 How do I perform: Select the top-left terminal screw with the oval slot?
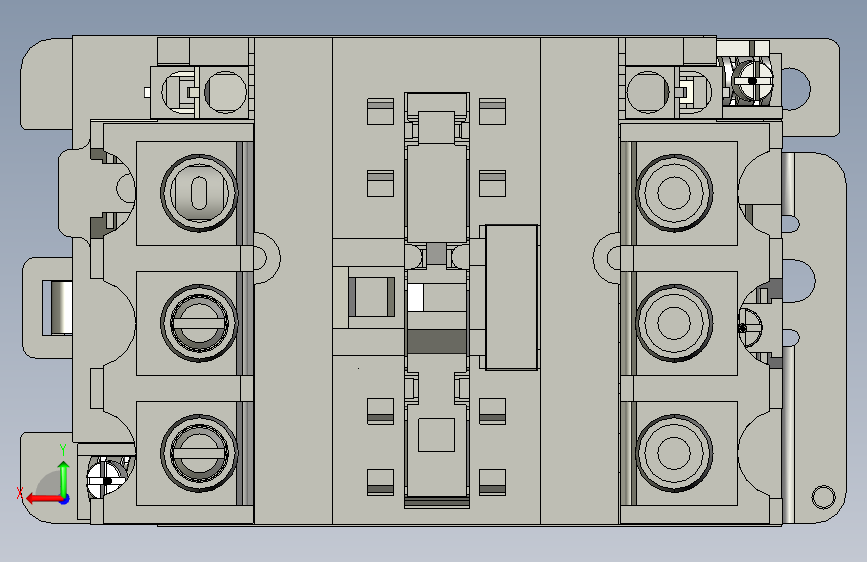tap(199, 192)
